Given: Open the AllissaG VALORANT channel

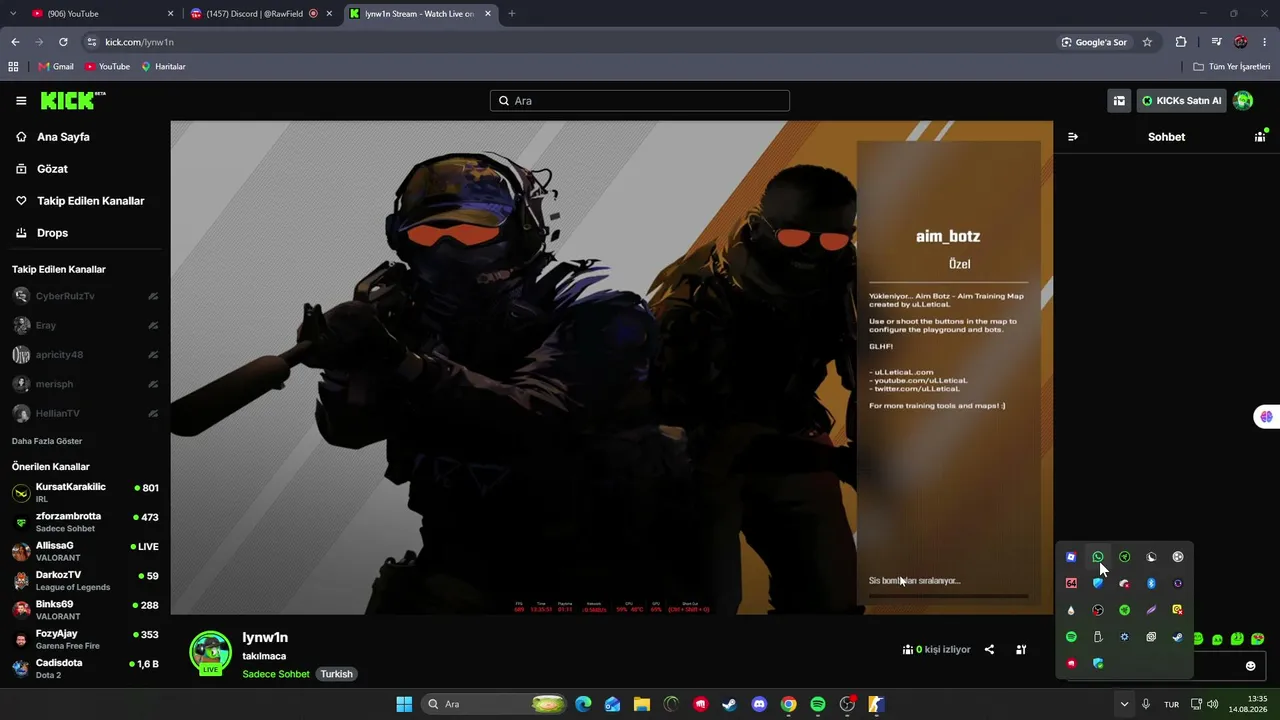Looking at the screenshot, I should [85, 551].
